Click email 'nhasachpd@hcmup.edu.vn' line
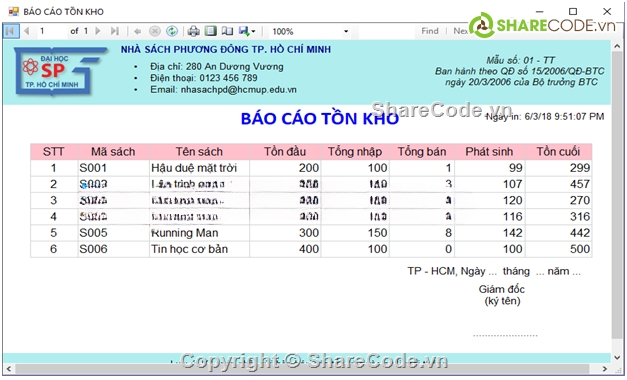Viewport: 627px width, 380px height. (x=223, y=90)
